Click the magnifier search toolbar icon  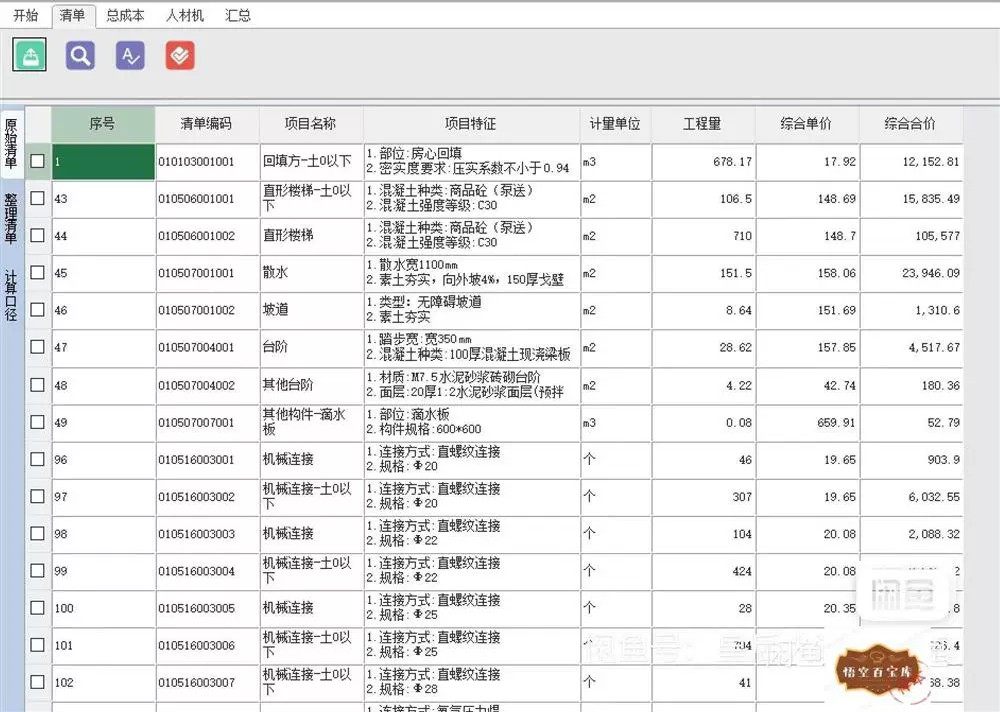pos(80,56)
